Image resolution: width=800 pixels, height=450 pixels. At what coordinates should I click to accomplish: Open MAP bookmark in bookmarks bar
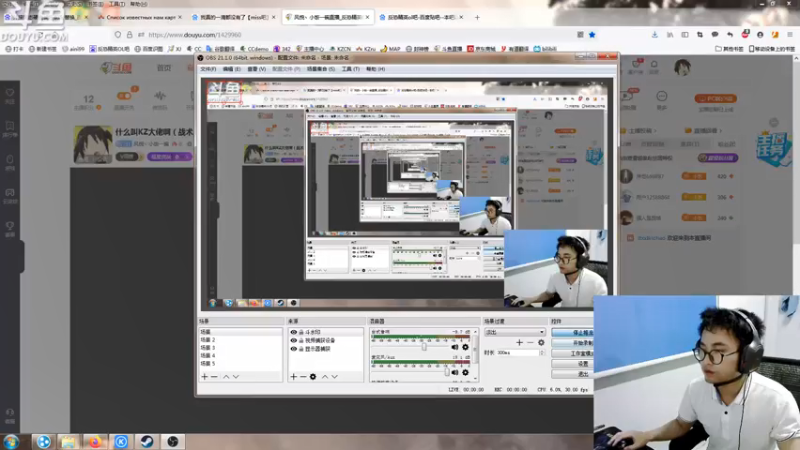click(x=390, y=49)
